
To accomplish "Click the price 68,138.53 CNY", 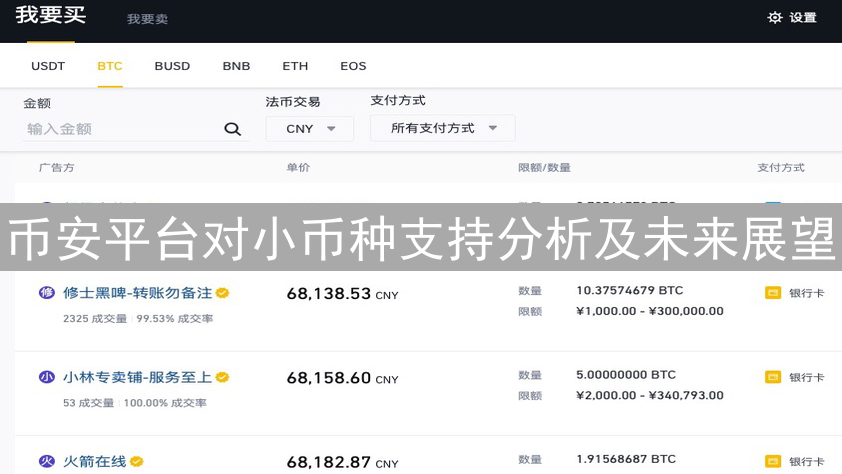I will click(343, 294).
